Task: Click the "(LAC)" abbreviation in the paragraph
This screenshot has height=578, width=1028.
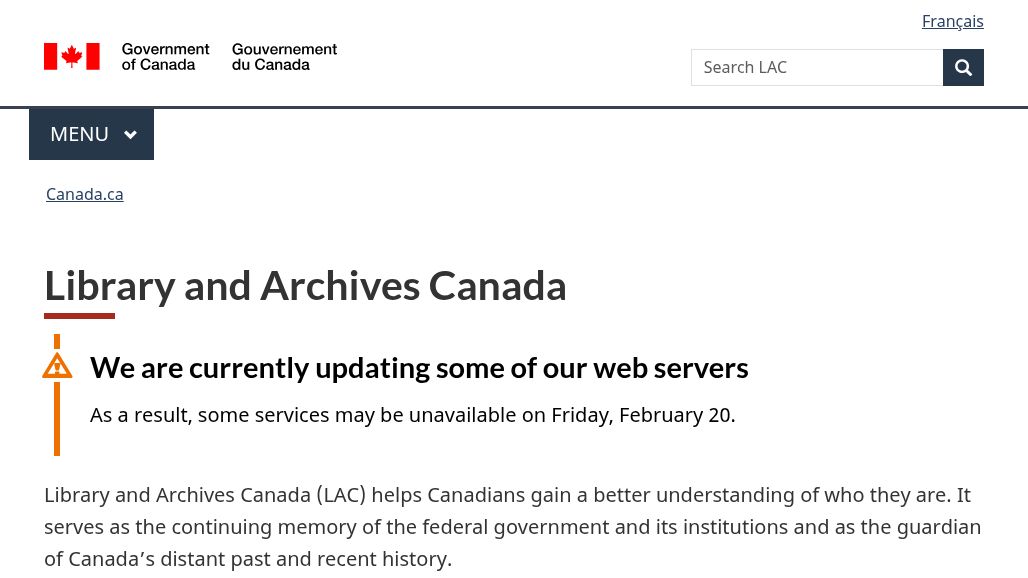Action: coord(342,495)
